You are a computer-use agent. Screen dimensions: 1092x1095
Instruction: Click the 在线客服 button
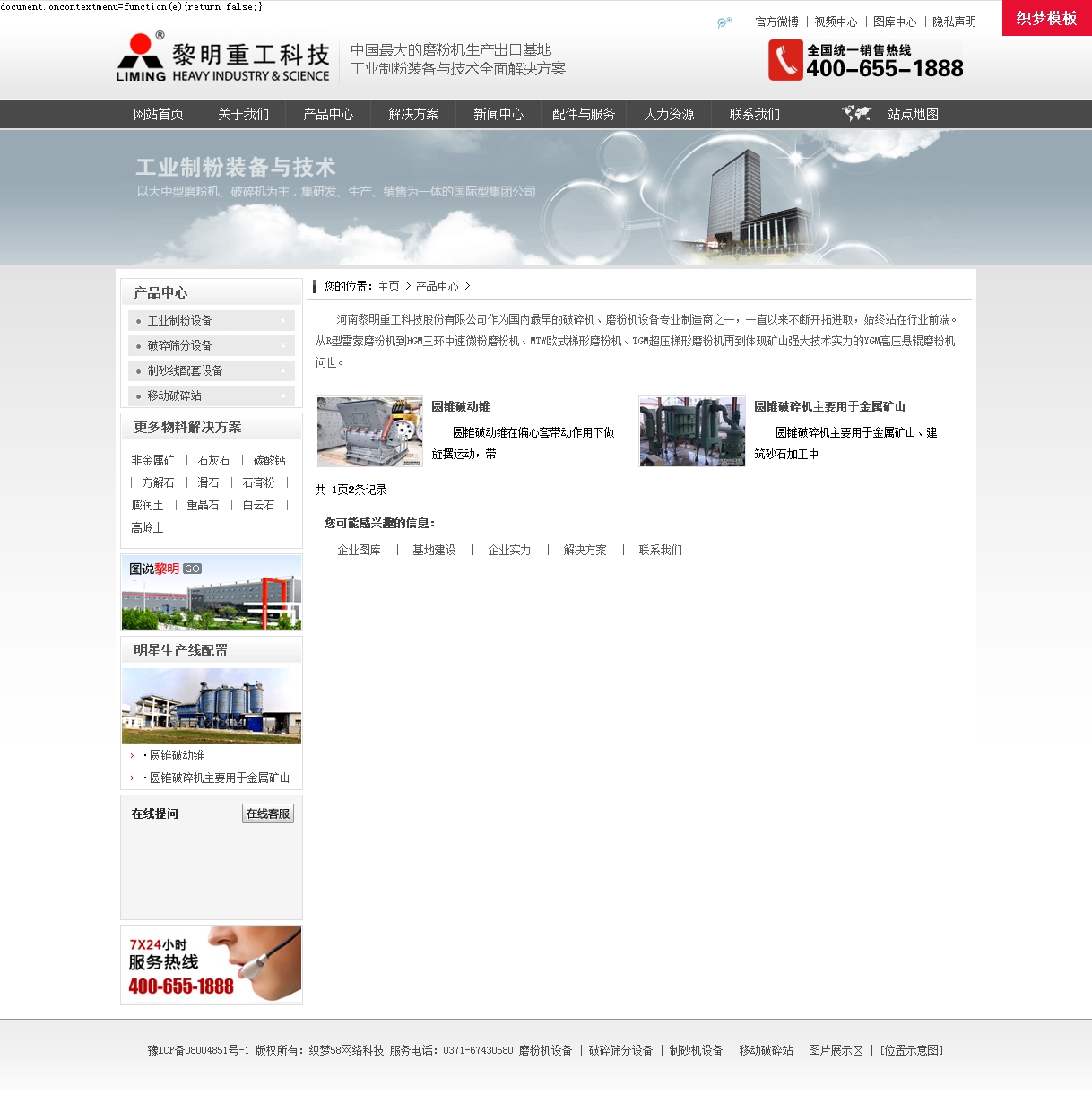coord(268,813)
